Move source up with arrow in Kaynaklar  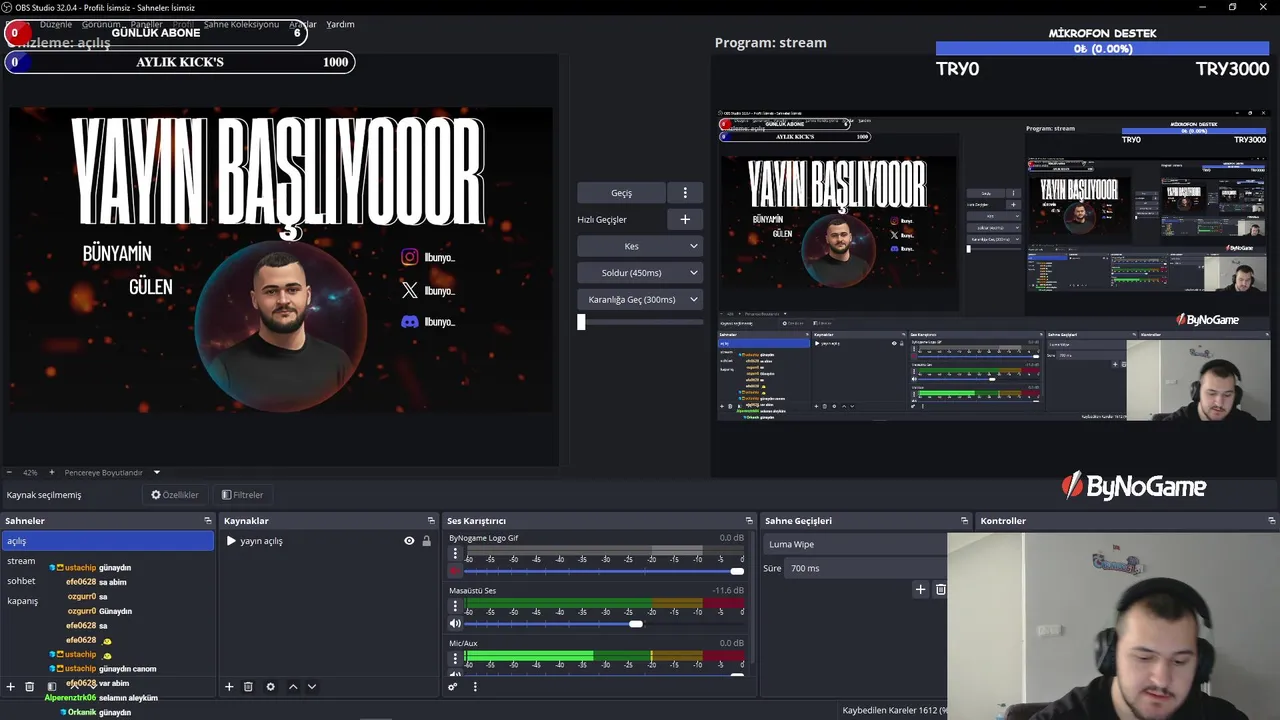click(293, 687)
